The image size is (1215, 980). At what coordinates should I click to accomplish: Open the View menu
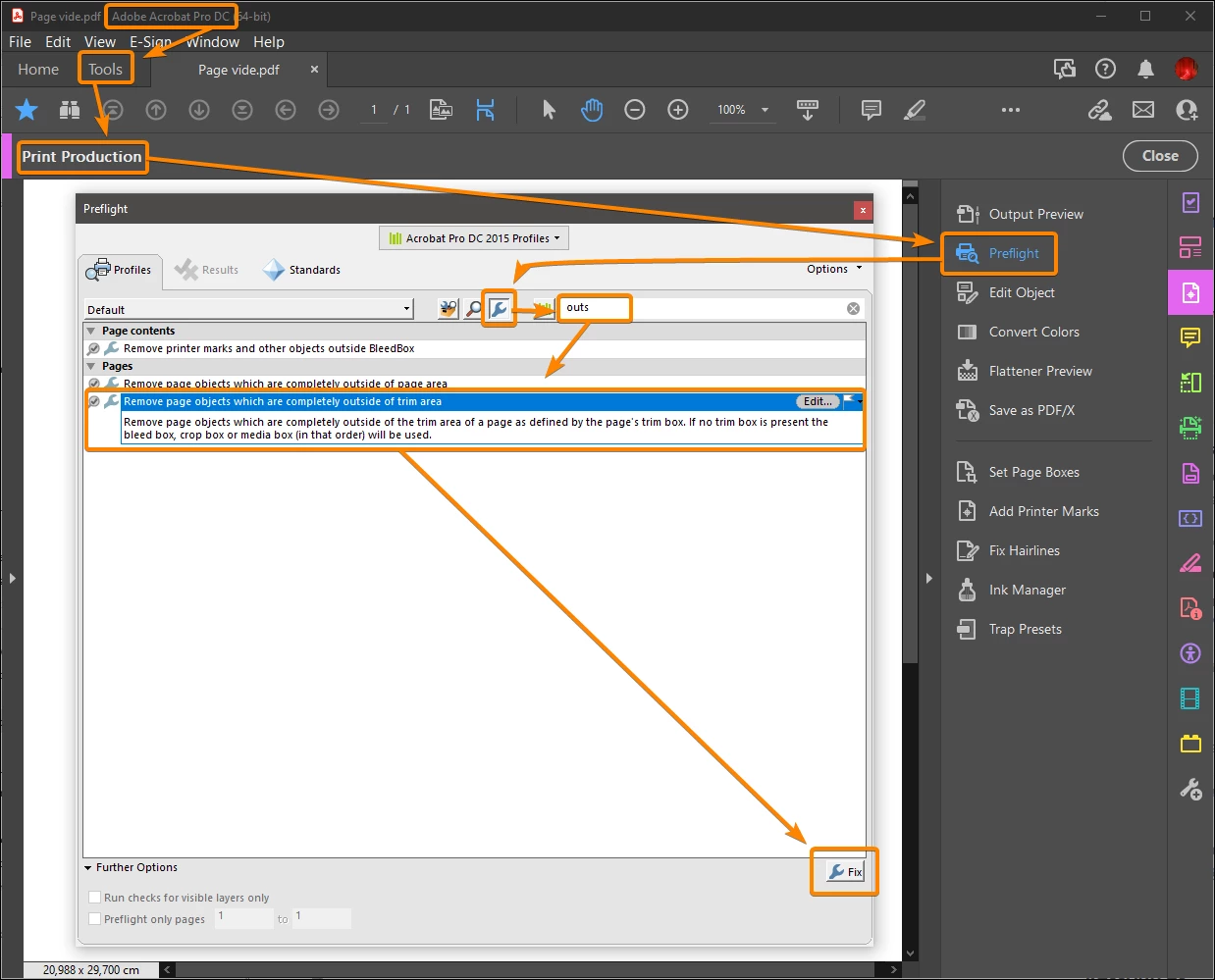[100, 42]
